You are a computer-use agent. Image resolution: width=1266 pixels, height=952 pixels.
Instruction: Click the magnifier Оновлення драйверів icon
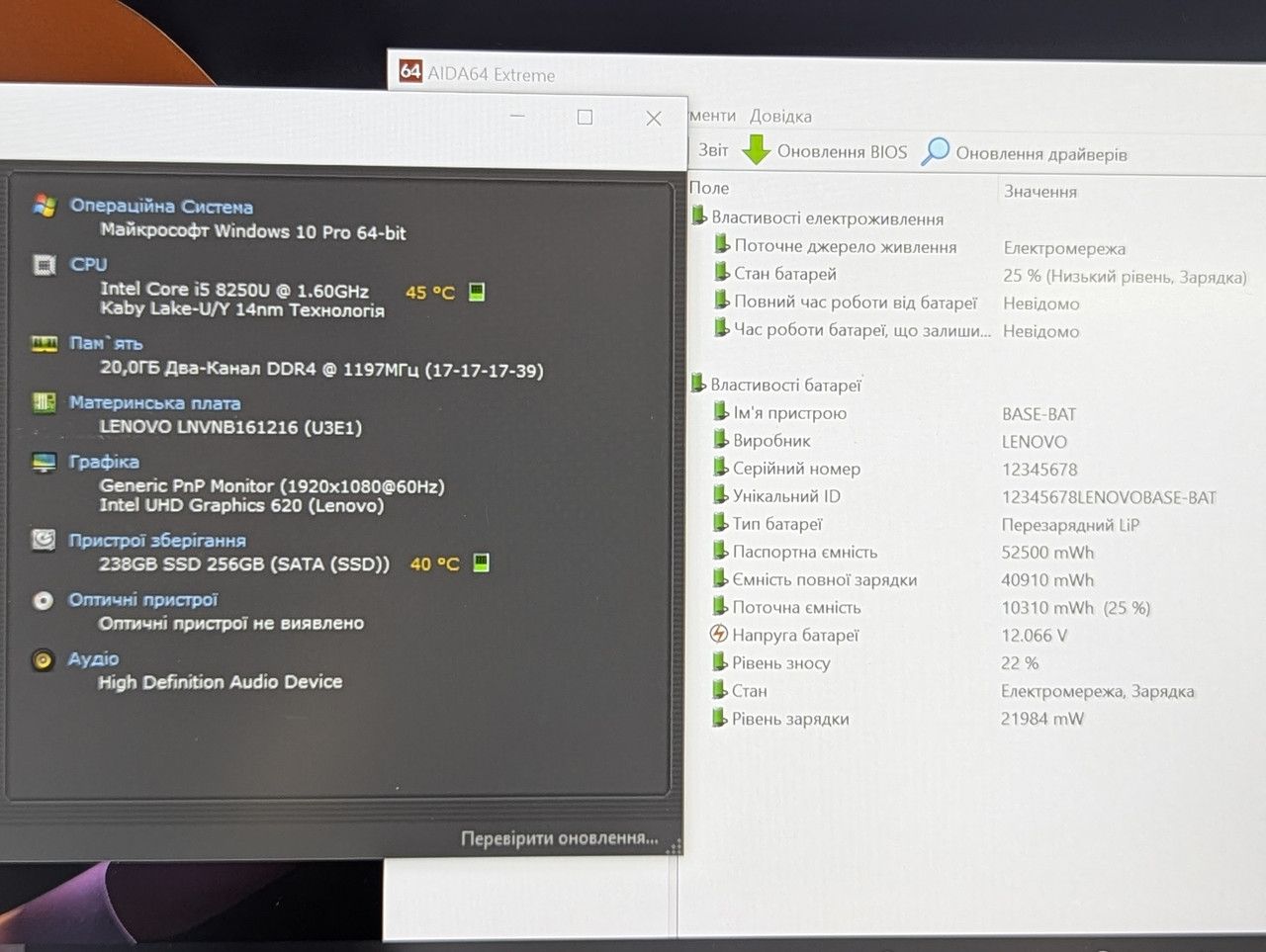click(x=935, y=151)
